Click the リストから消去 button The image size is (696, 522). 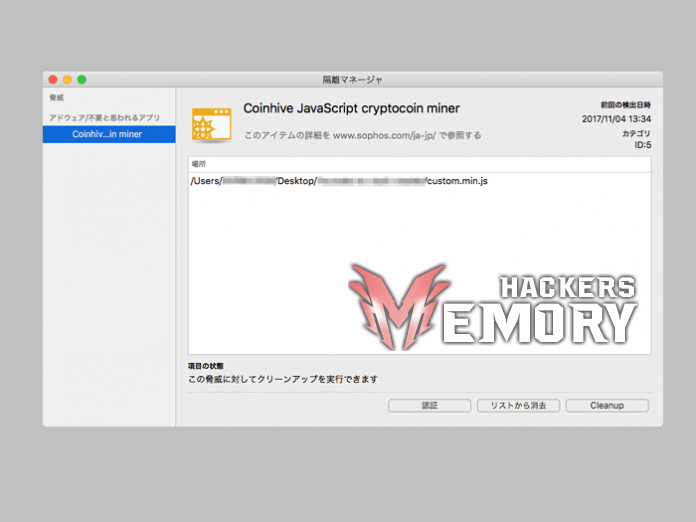[x=518, y=405]
